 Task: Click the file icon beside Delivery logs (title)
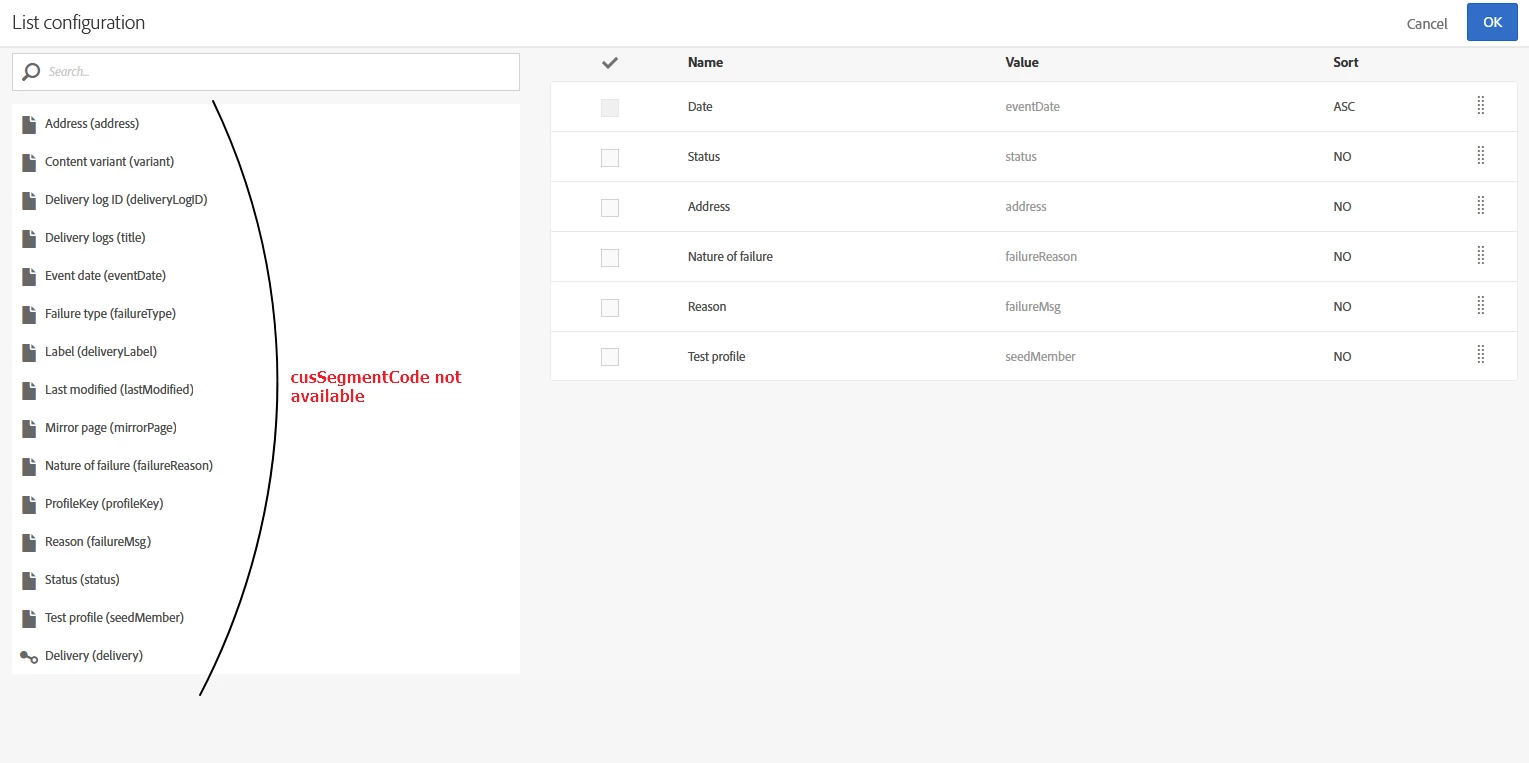tap(29, 238)
